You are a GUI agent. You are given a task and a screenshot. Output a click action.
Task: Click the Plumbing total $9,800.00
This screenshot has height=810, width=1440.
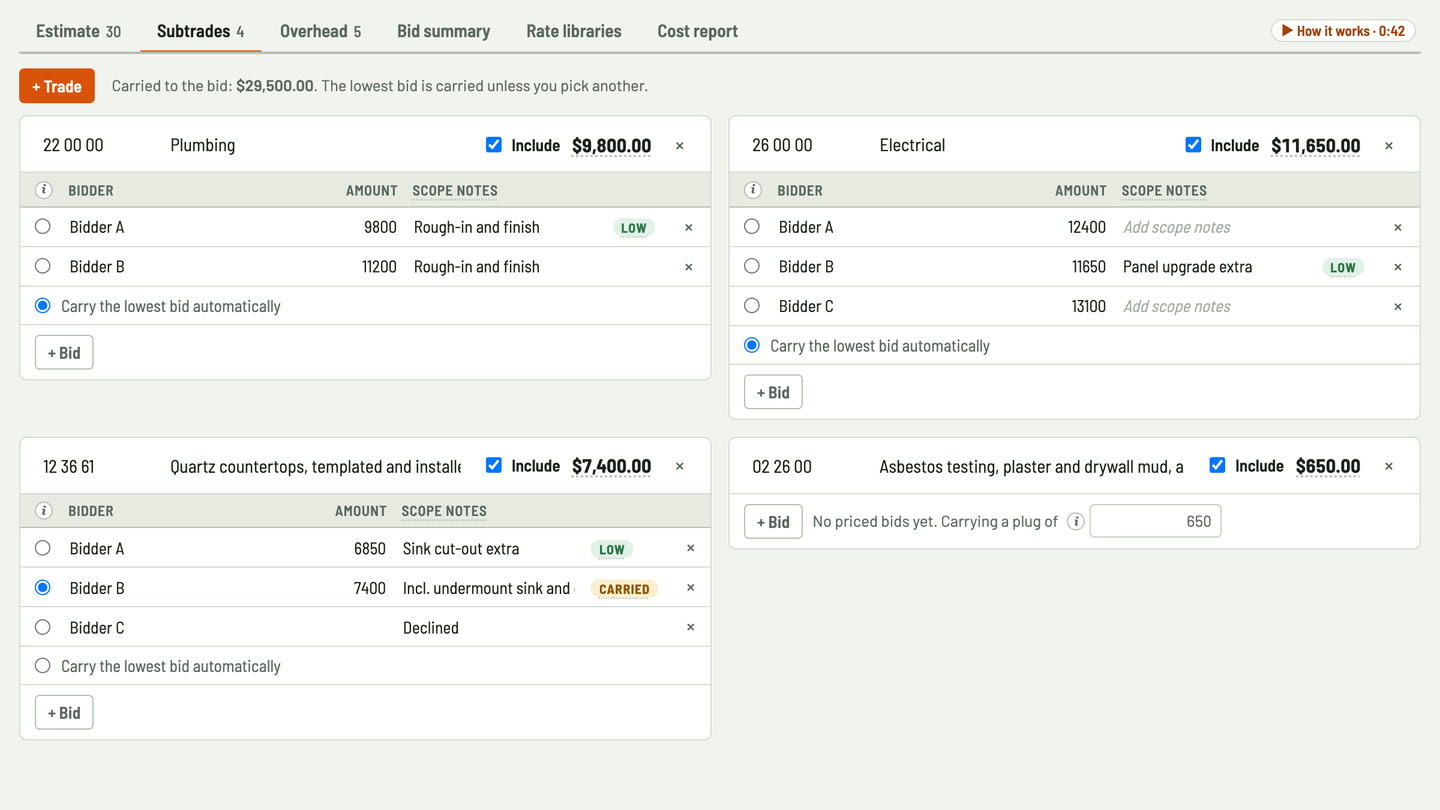(x=611, y=146)
